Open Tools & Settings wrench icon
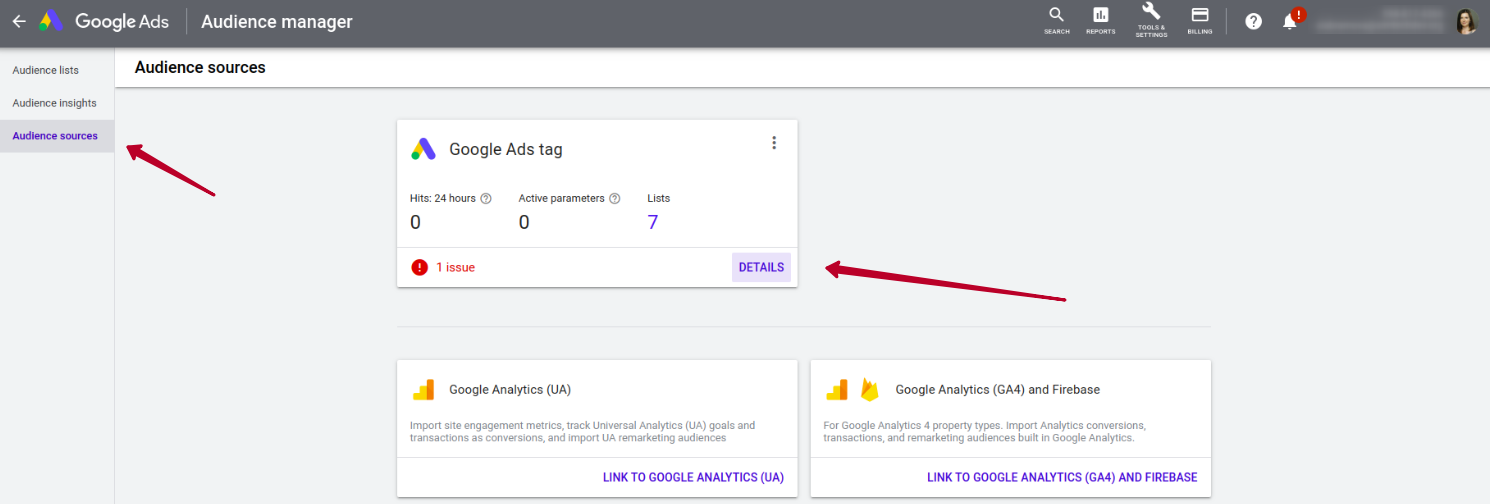 (1151, 20)
